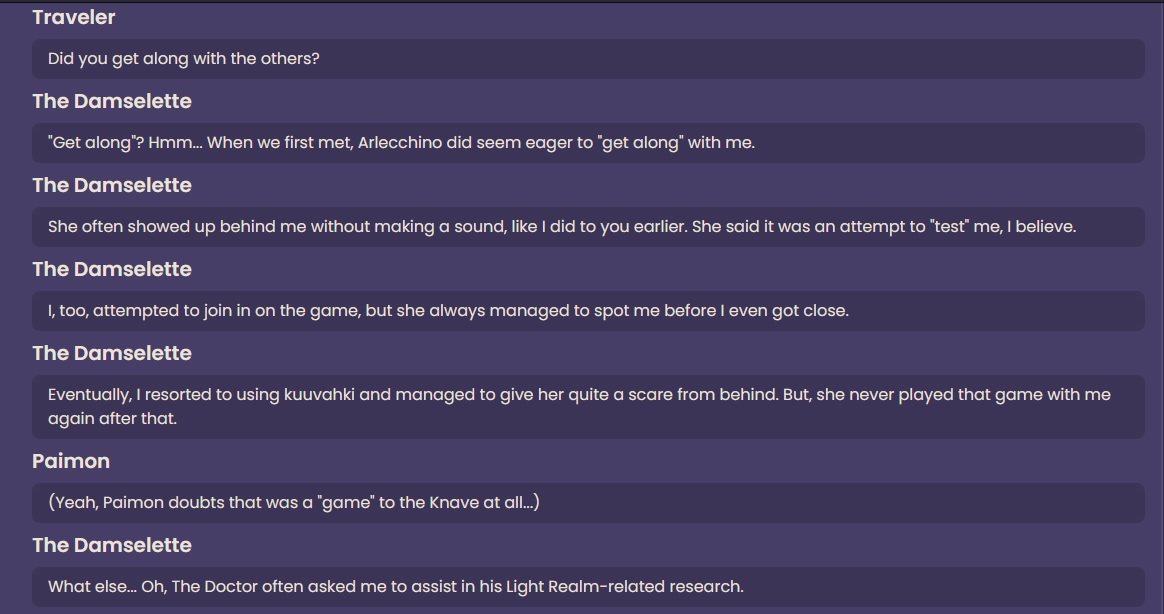Click the fourth The Damselette speaker heading
Viewport: 1164px width, 614px height.
click(112, 353)
